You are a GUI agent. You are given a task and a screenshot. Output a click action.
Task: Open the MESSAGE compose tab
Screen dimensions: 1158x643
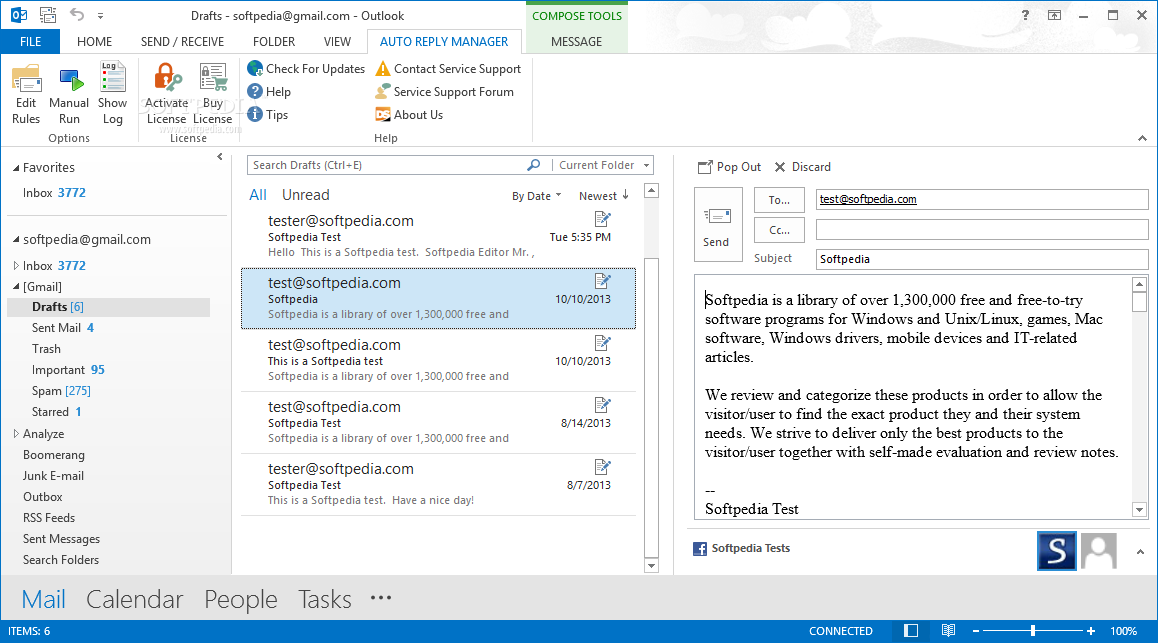tap(576, 41)
